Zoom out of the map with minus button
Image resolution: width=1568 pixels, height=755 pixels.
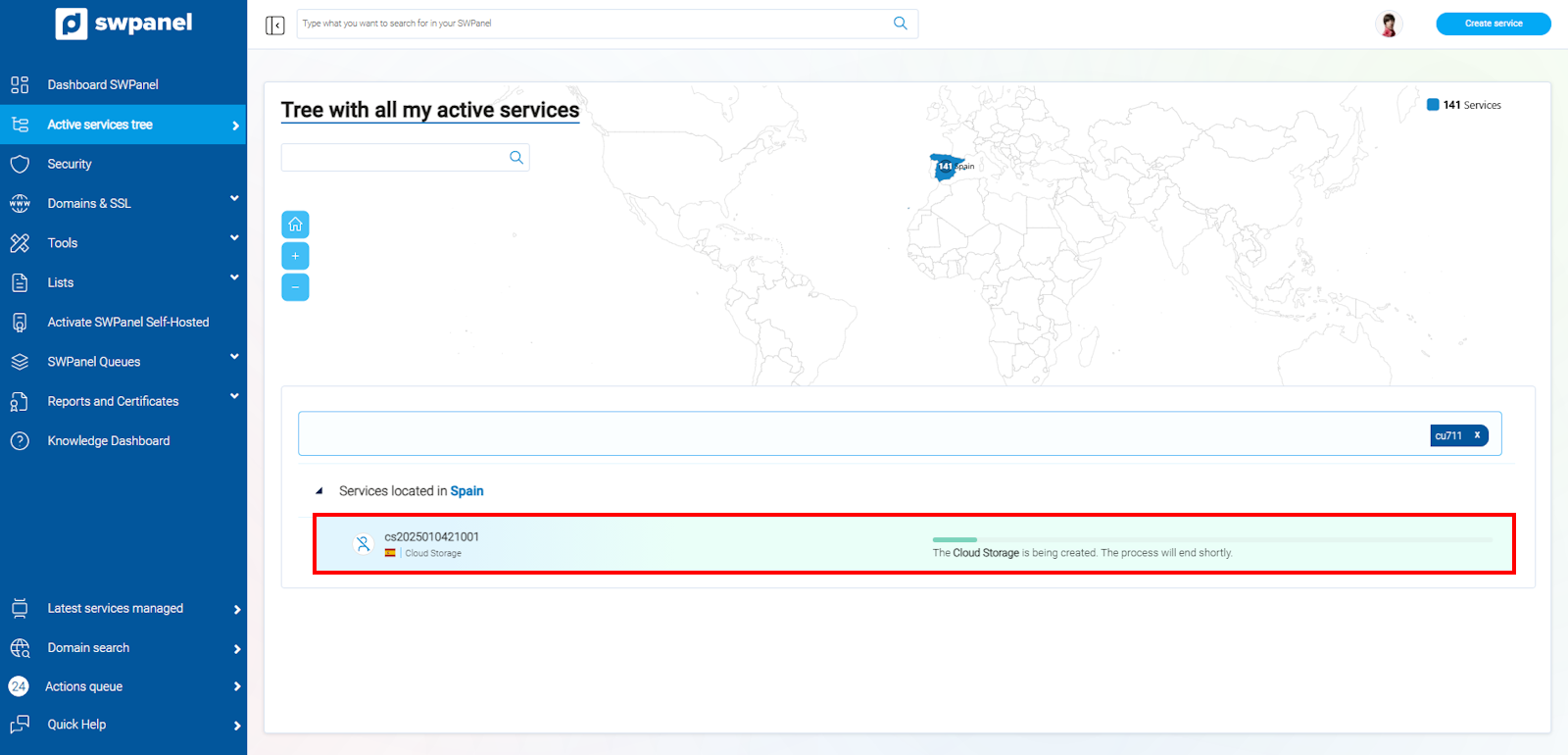pyautogui.click(x=295, y=287)
